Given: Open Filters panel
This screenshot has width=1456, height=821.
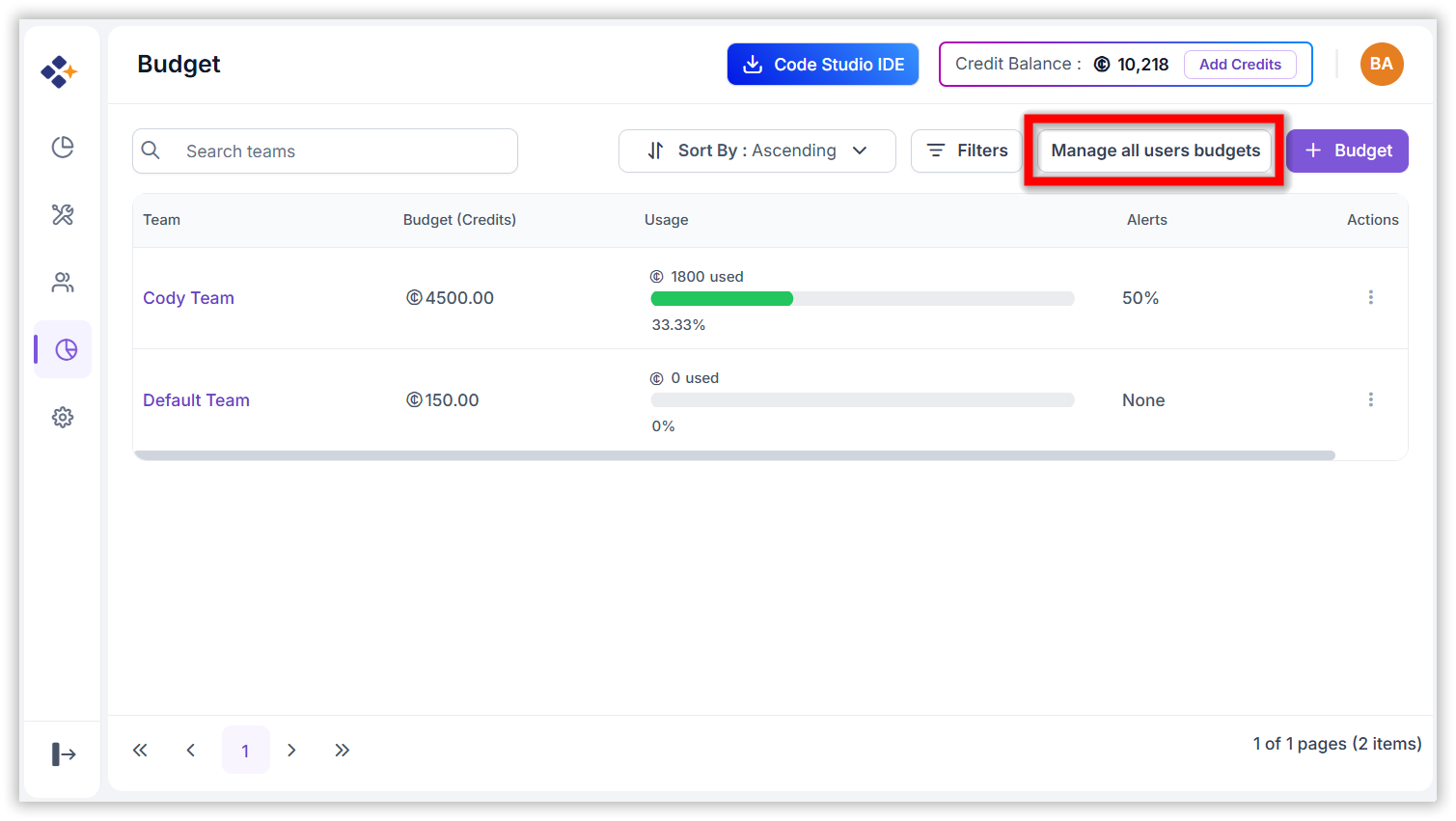Looking at the screenshot, I should 966,151.
